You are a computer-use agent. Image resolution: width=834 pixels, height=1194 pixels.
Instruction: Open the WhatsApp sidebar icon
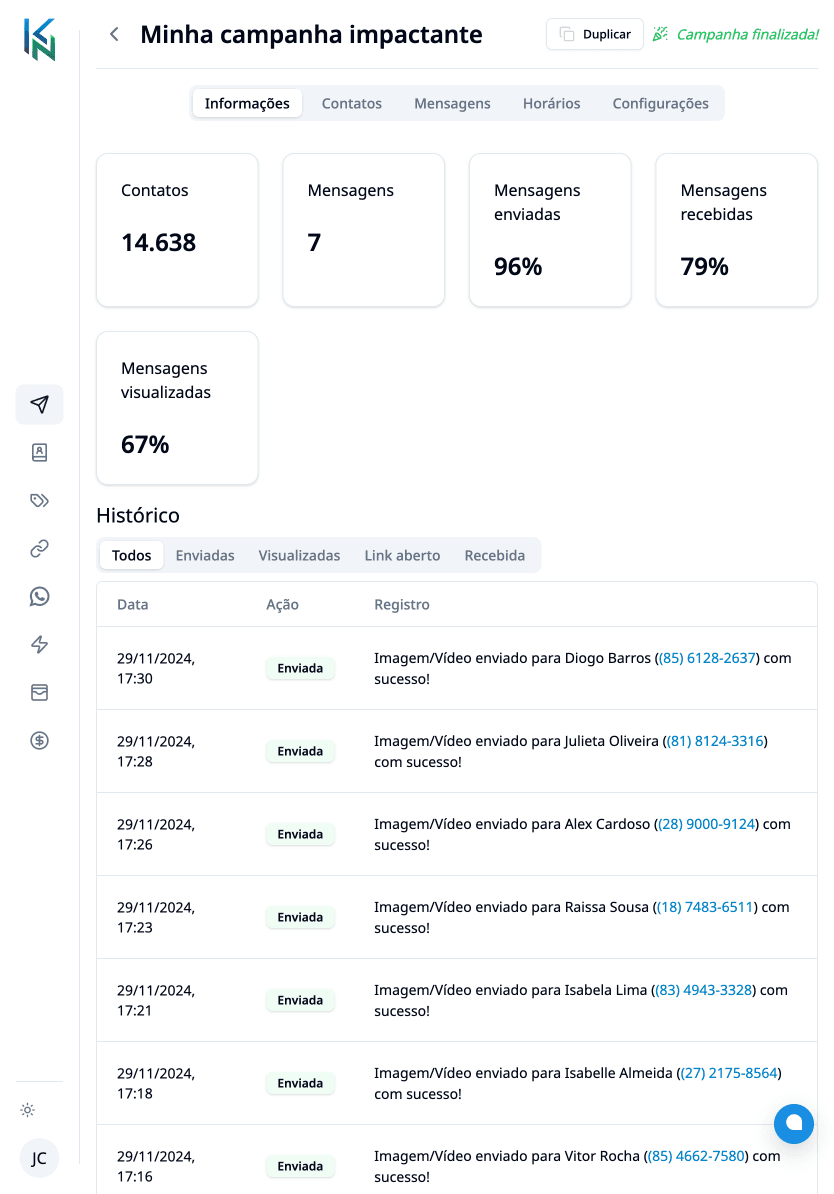point(40,596)
